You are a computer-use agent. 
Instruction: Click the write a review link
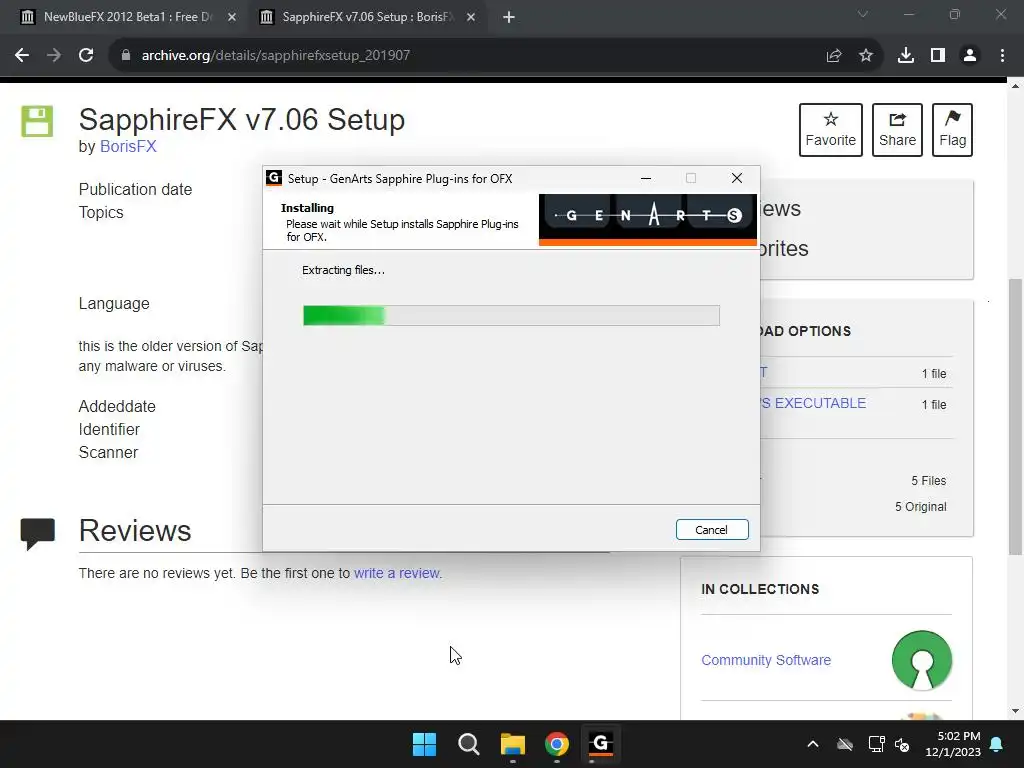pos(397,573)
